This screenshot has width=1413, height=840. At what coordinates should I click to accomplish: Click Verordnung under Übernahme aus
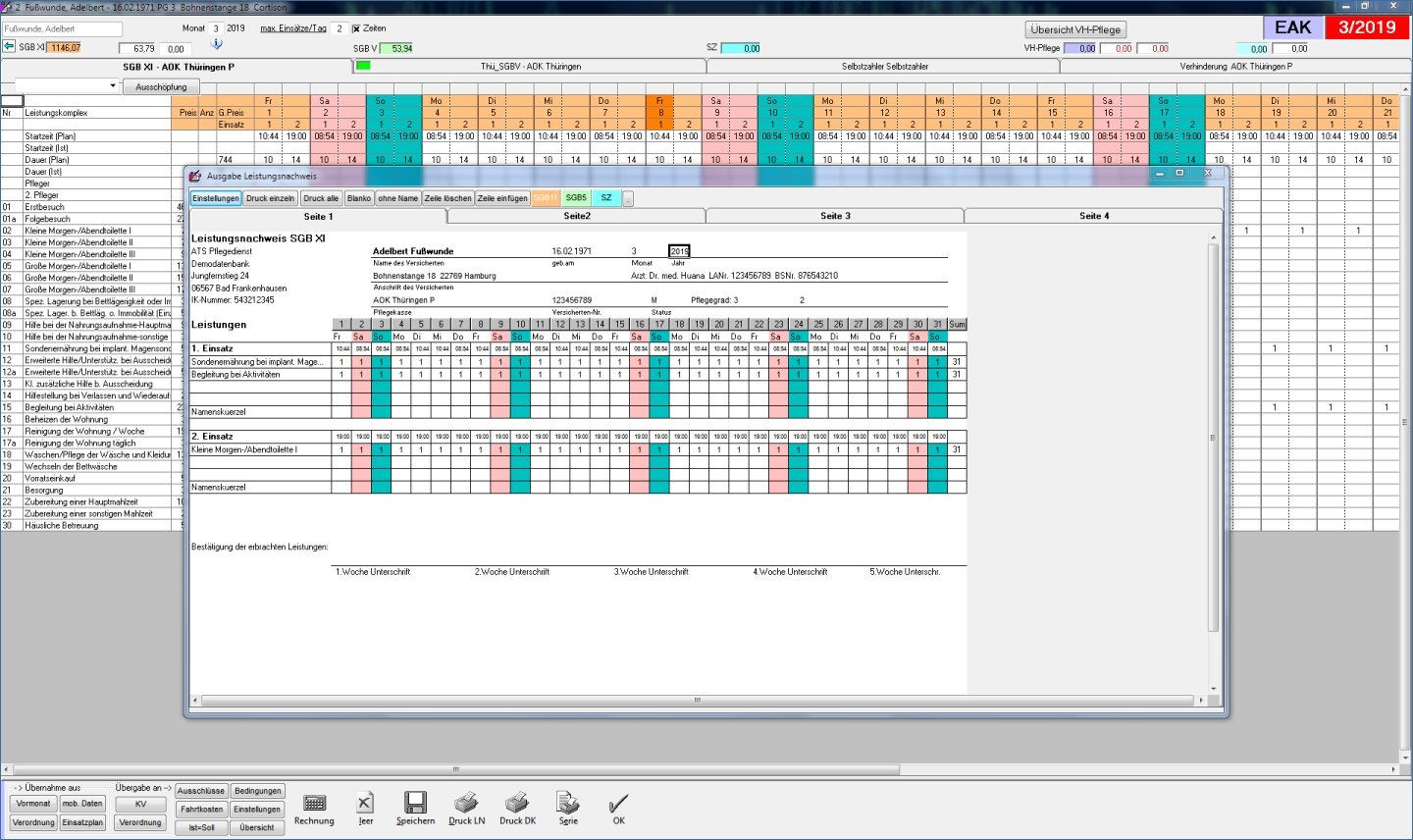(x=33, y=823)
